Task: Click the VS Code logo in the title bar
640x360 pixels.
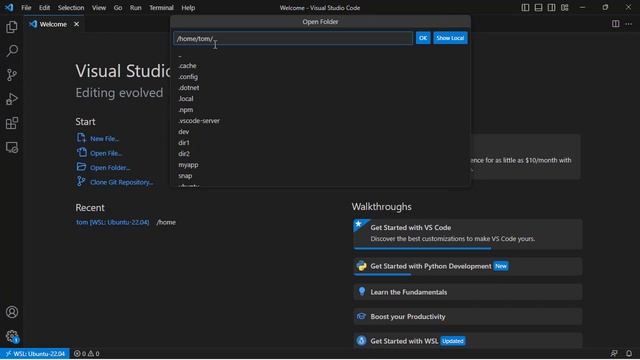Action: (9, 7)
